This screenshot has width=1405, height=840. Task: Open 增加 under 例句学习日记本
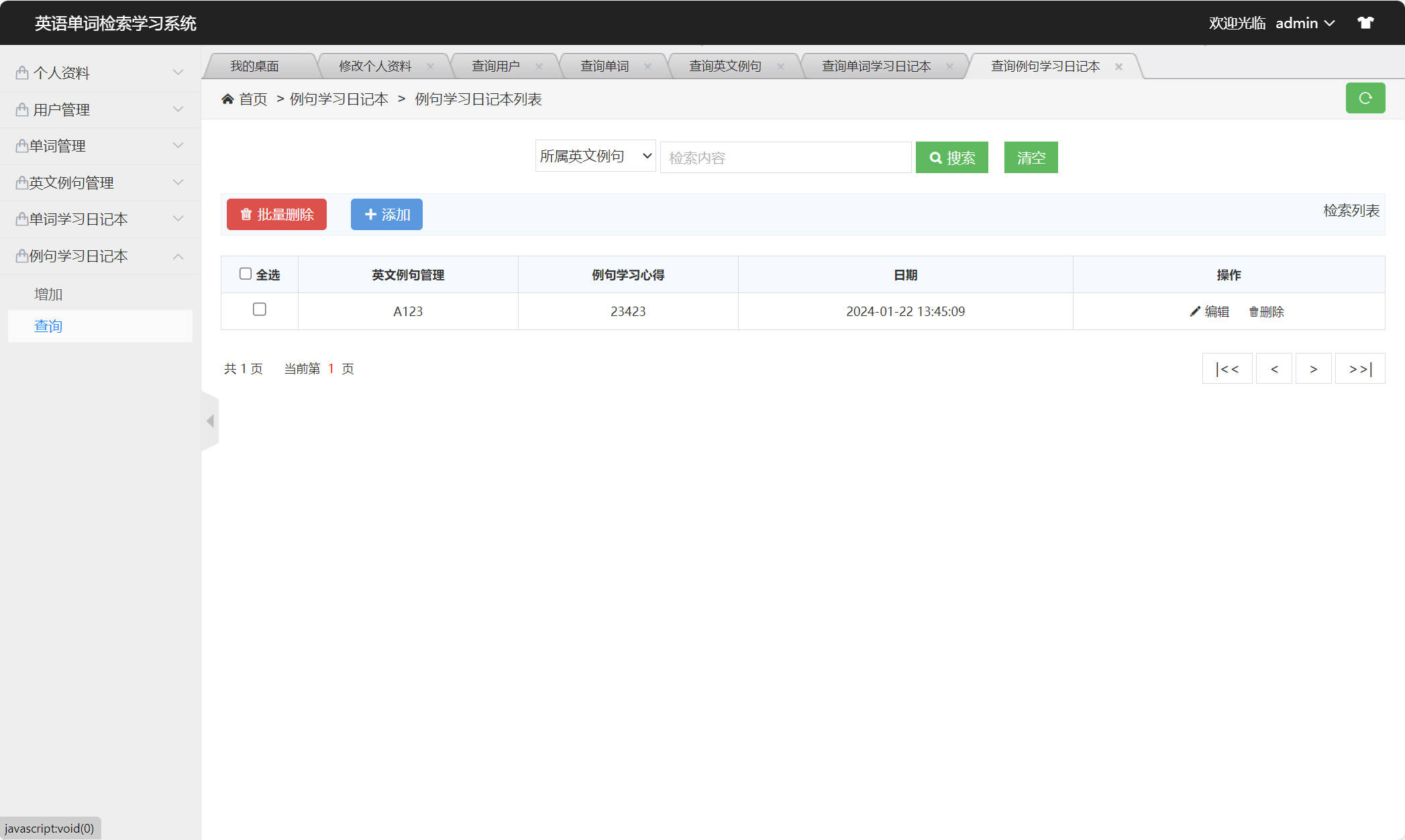coord(47,293)
